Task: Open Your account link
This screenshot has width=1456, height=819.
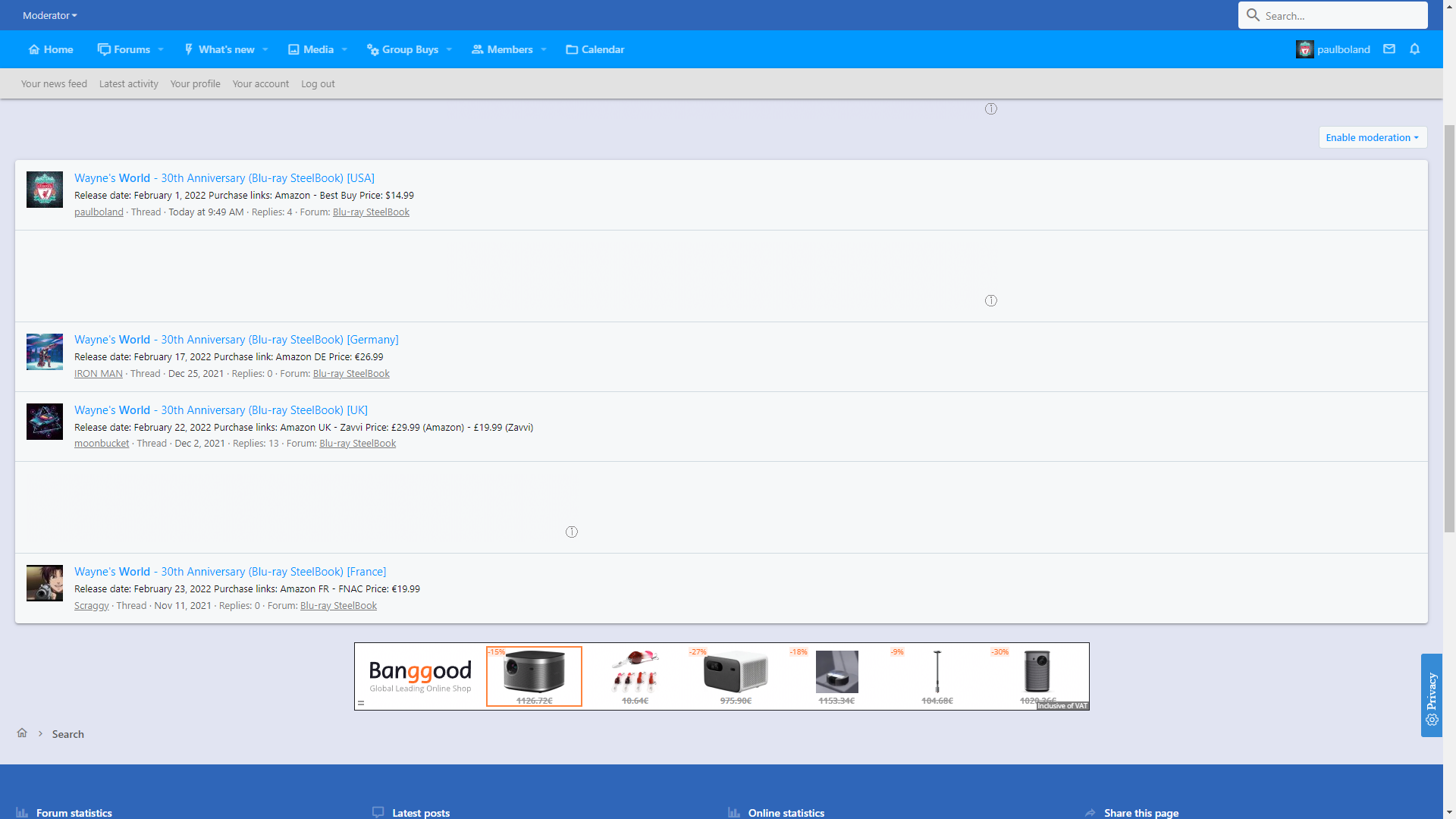Action: point(261,83)
